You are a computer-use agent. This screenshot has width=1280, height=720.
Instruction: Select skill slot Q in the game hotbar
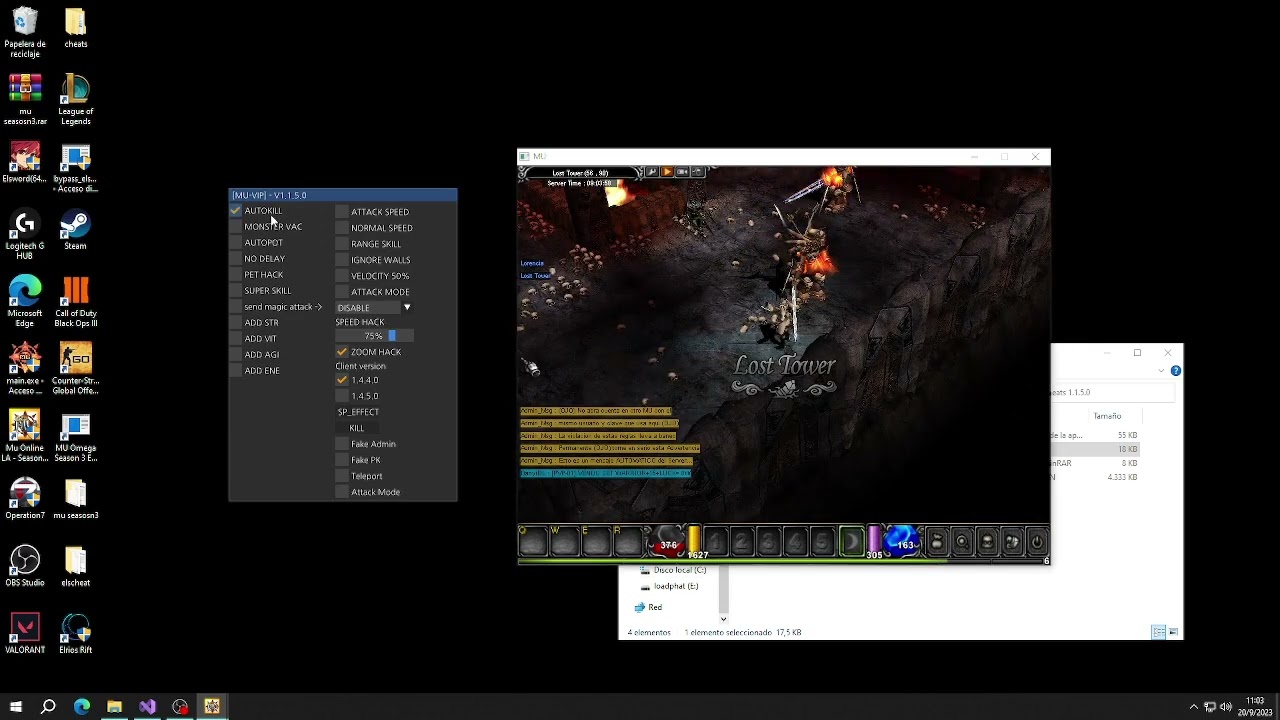click(x=533, y=541)
